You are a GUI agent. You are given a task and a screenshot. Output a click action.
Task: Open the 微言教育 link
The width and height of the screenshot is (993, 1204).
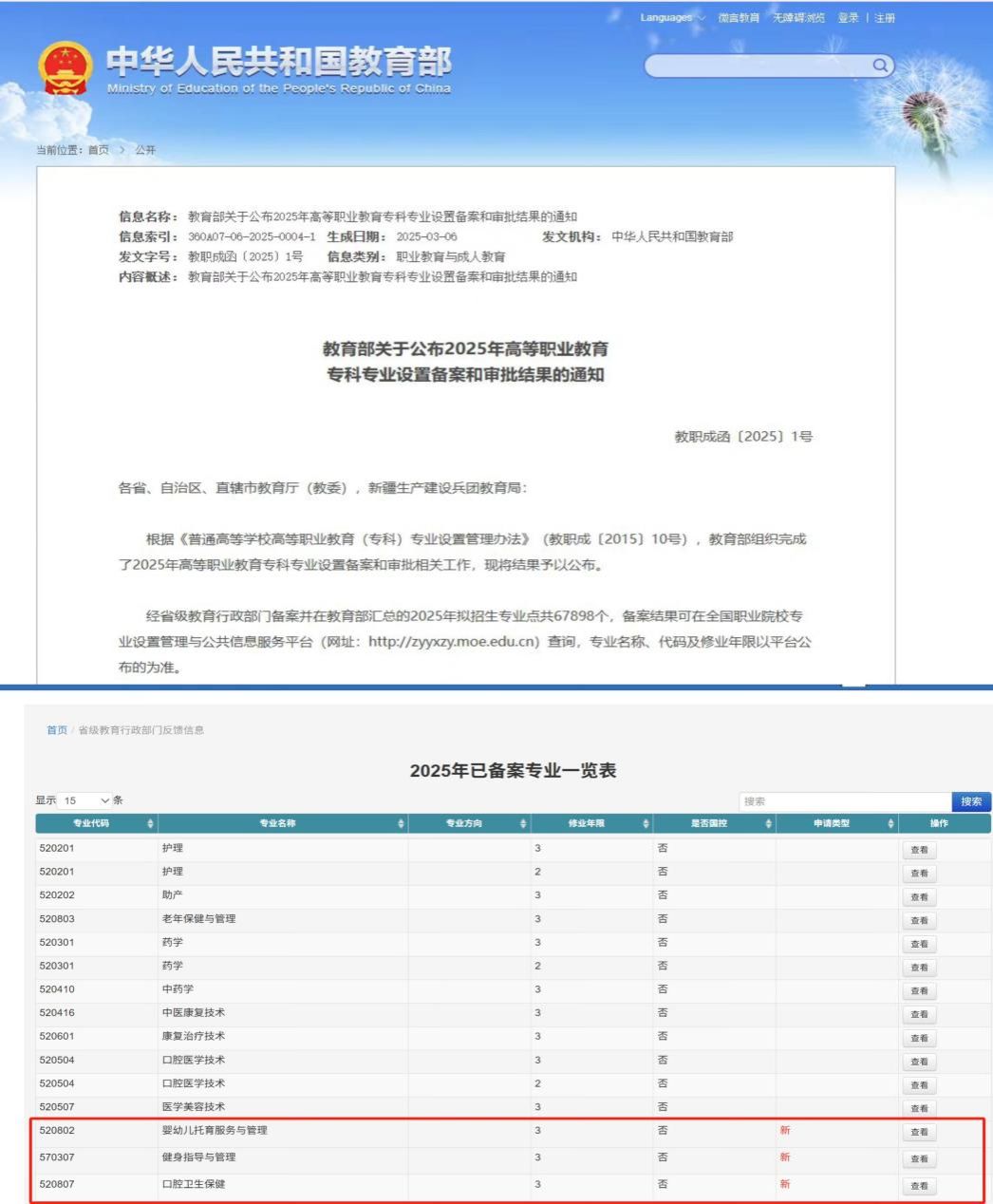pos(739,18)
